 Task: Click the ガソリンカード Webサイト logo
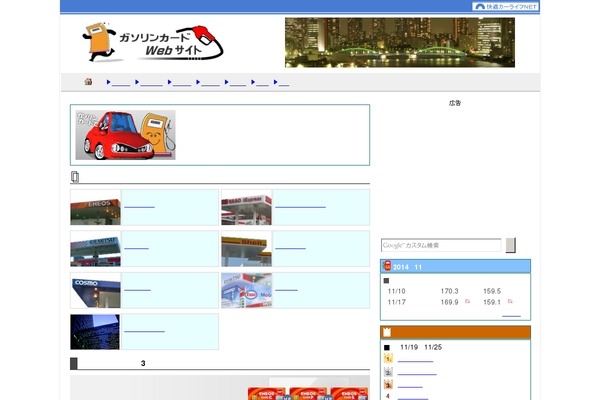(x=152, y=42)
